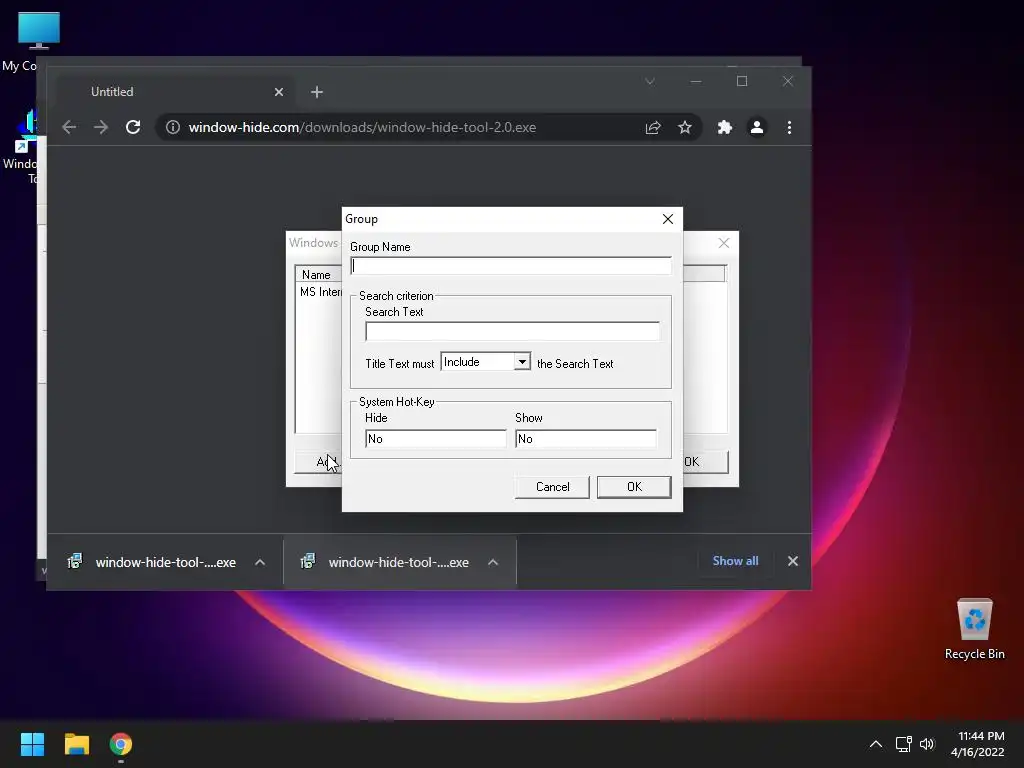Open File Explorer from taskbar
This screenshot has height=768, width=1024.
76,744
